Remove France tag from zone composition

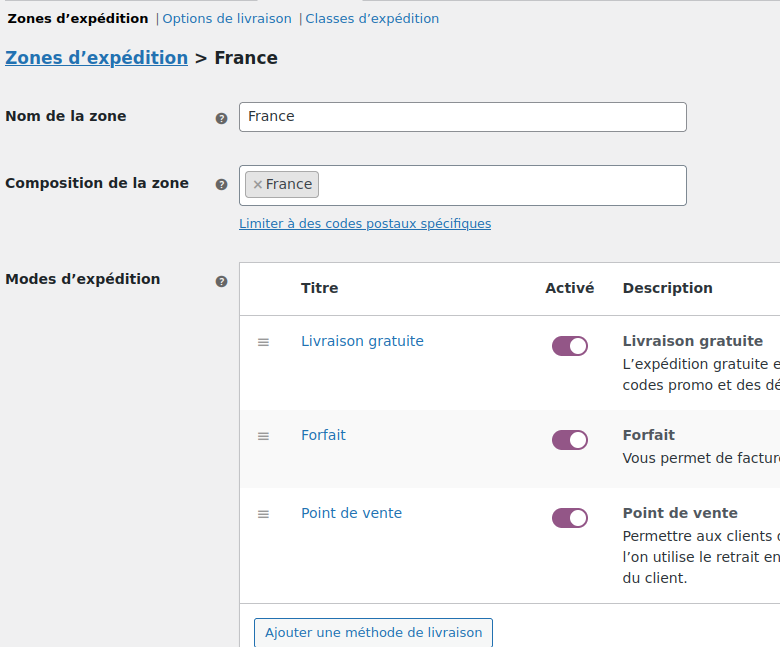[x=257, y=185]
